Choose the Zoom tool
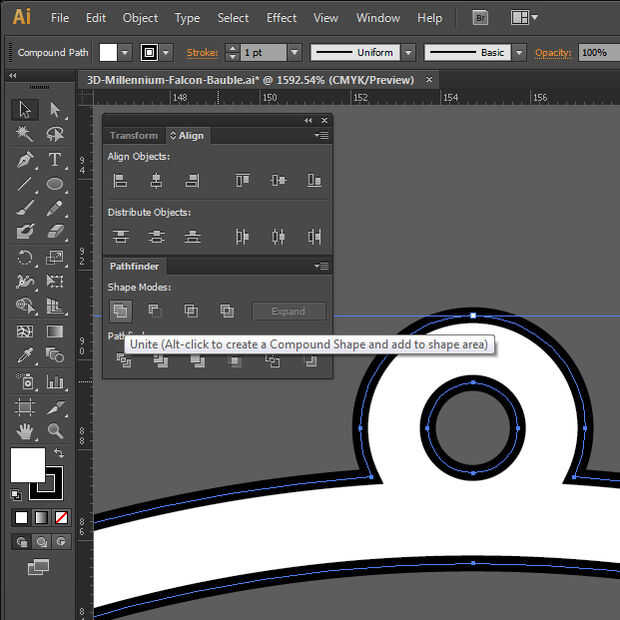Viewport: 620px width, 620px height. pos(55,431)
